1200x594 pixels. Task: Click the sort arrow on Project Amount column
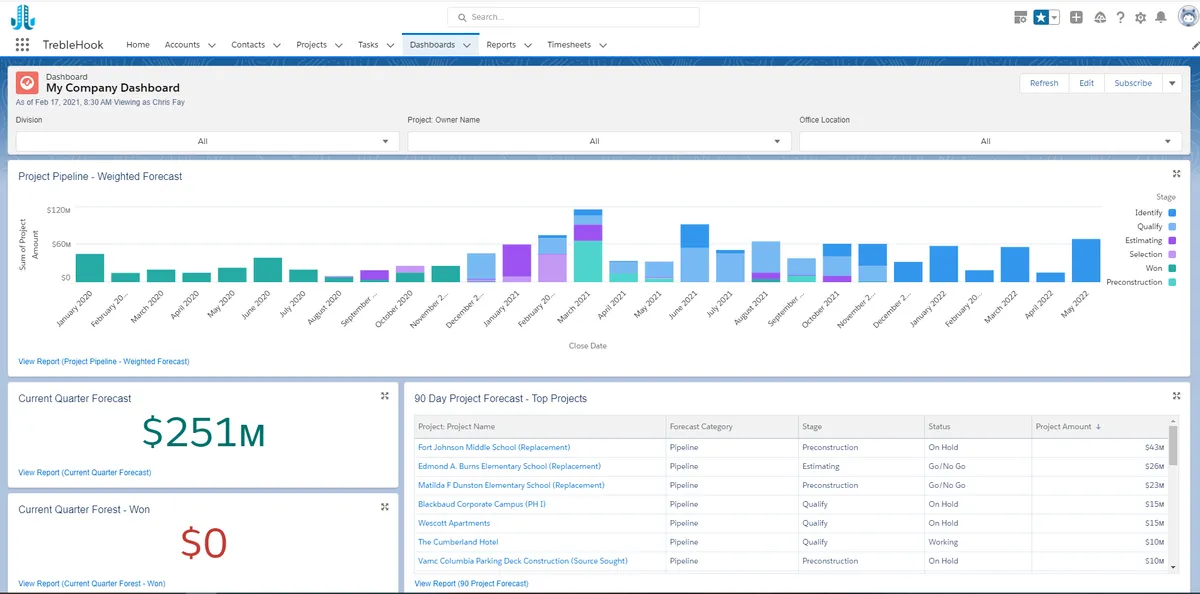pos(1098,427)
